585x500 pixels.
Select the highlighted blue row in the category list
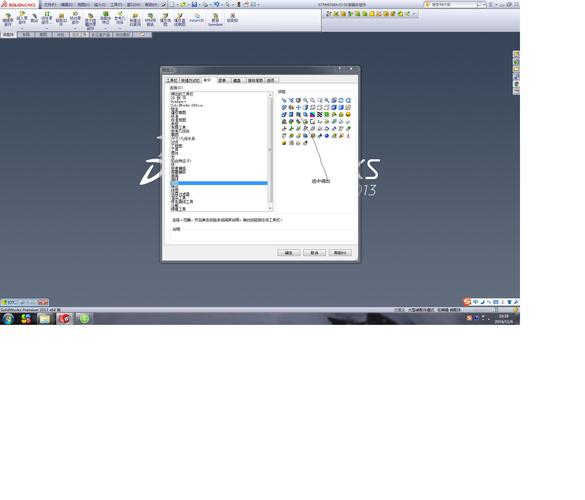219,183
